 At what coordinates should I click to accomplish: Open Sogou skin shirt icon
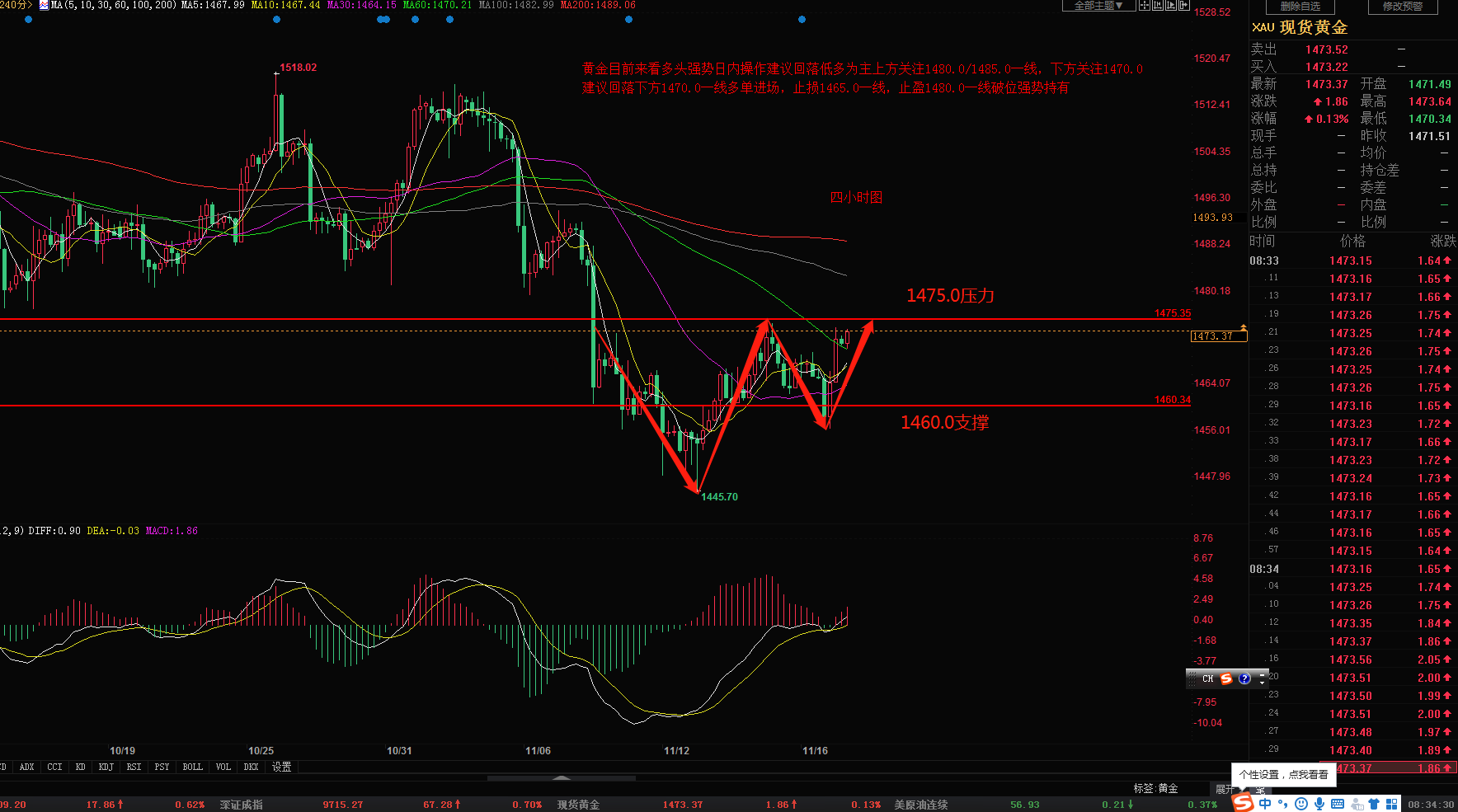click(x=1374, y=804)
